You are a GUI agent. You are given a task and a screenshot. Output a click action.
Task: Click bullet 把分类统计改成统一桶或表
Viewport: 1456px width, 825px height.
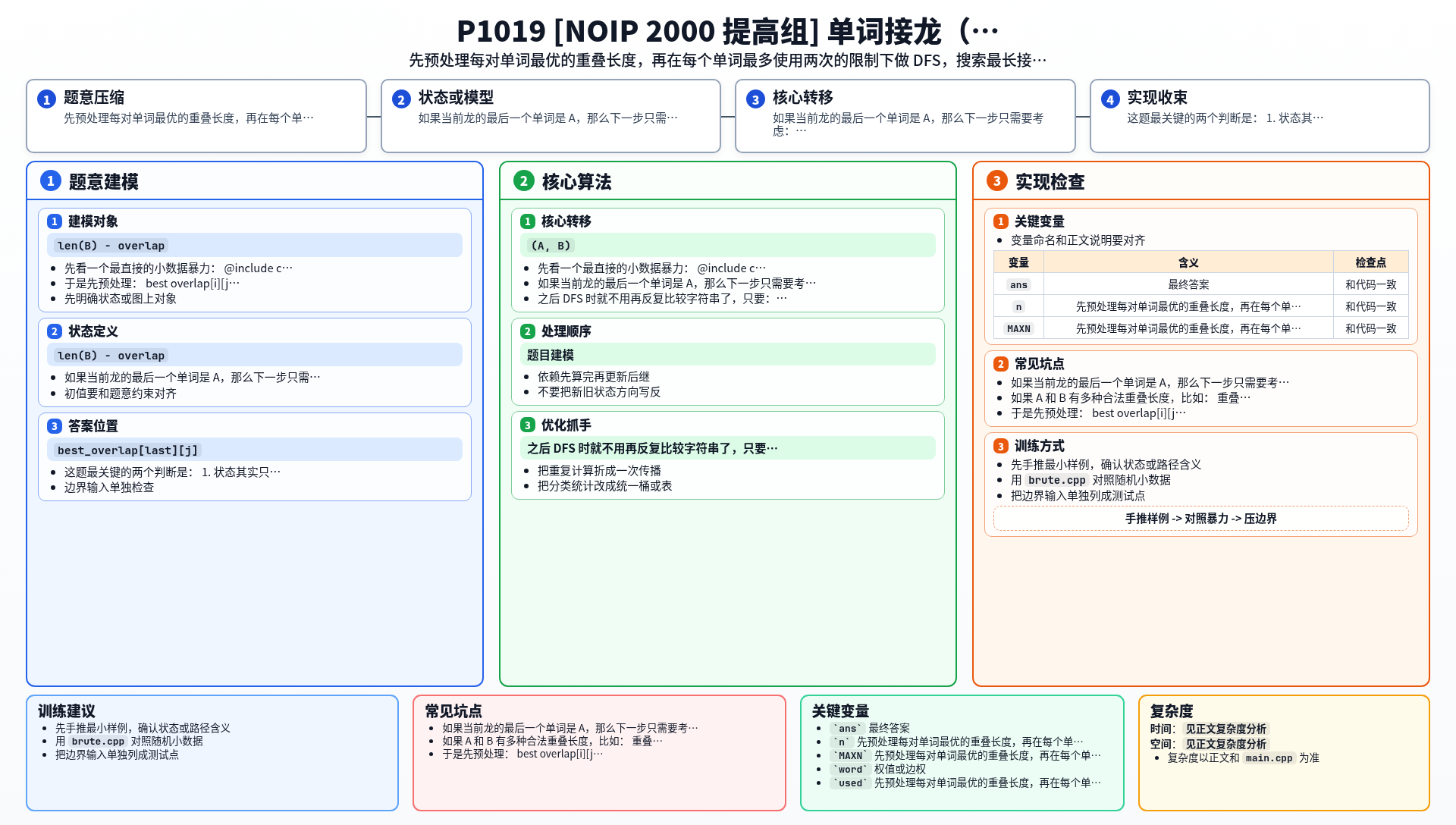click(605, 486)
